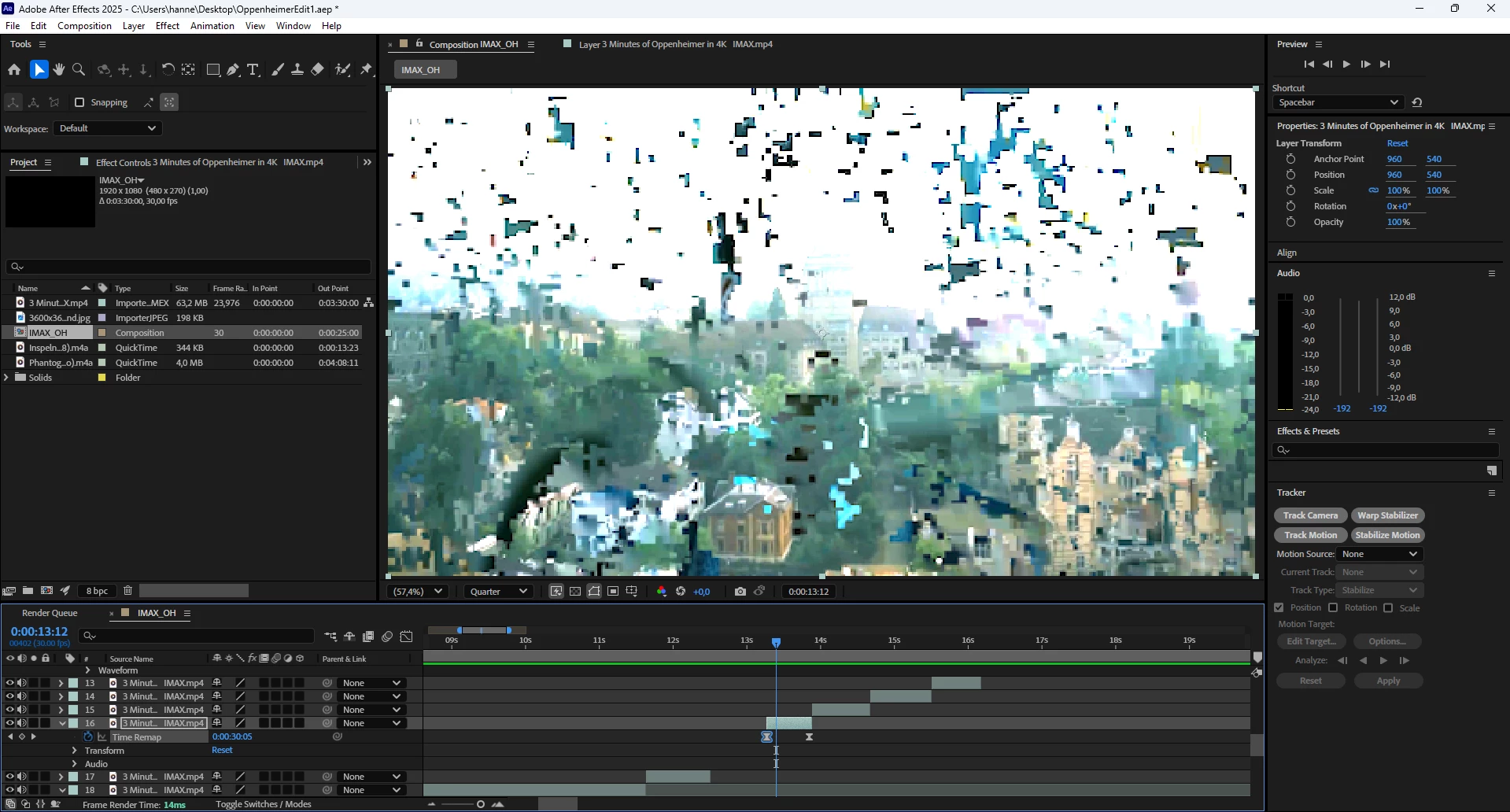Switch to the Render Queue tab

pyautogui.click(x=50, y=613)
